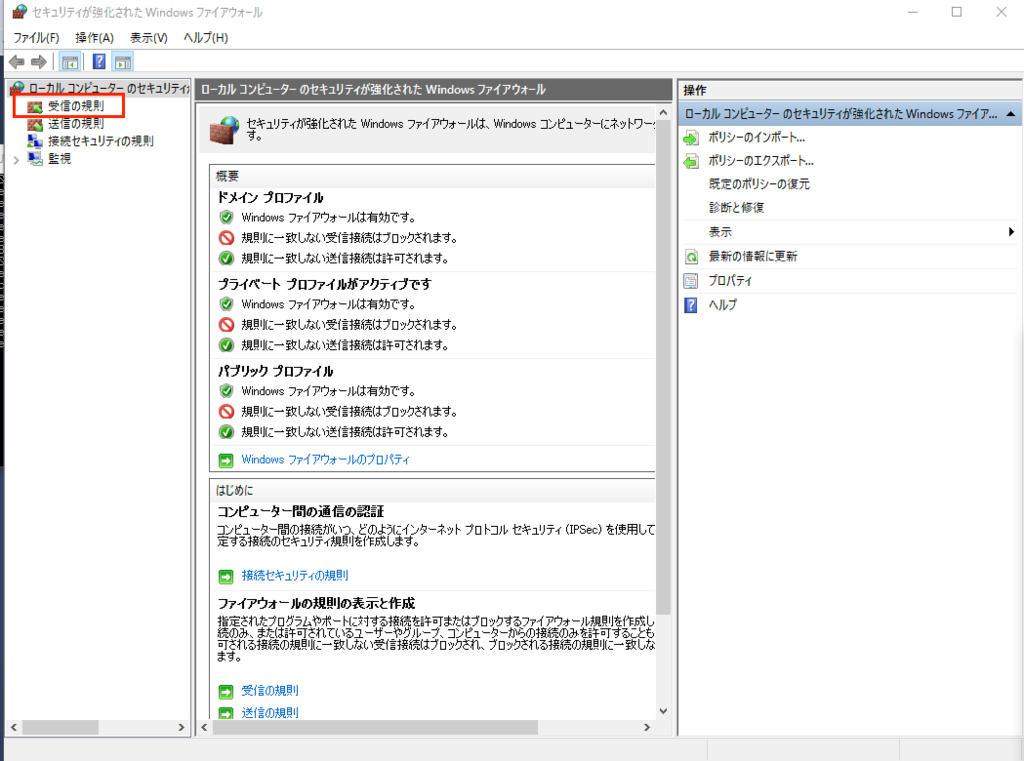This screenshot has height=761, width=1024.
Task: Click 診断と修復 action
Action: [x=736, y=208]
